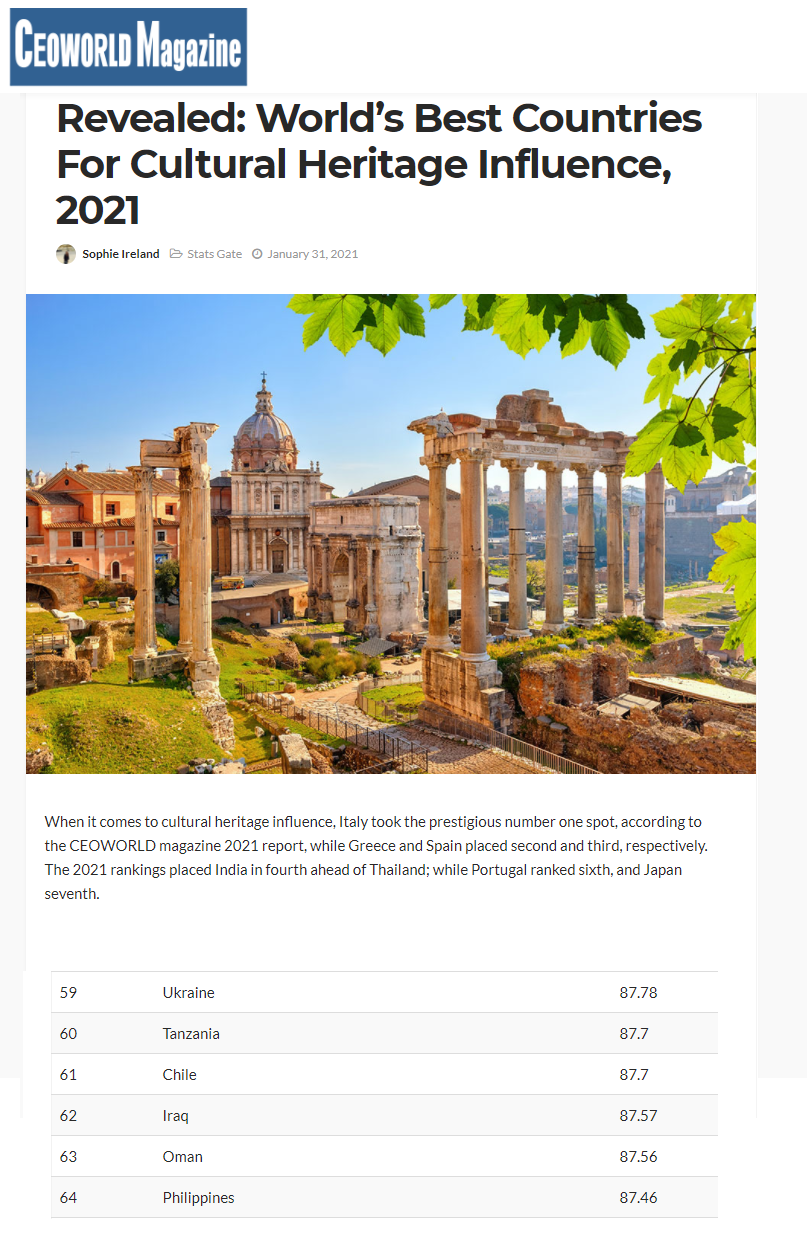Select the Philippines country cell
This screenshot has height=1253, width=807.
pos(198,1198)
